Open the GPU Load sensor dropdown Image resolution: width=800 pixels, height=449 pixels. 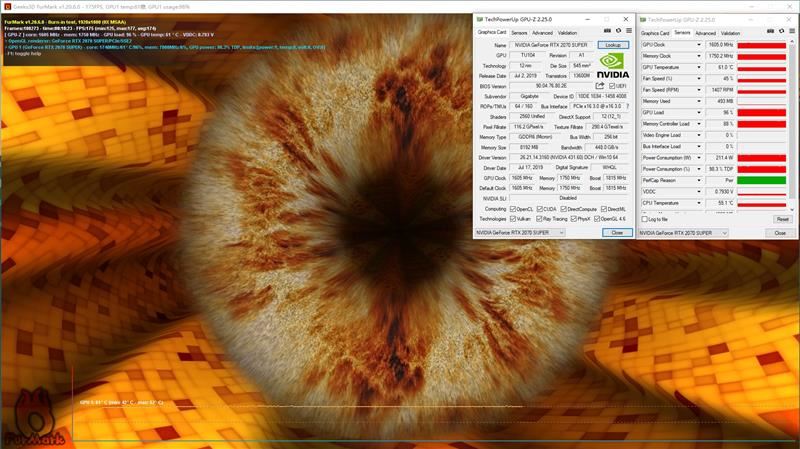coord(699,112)
